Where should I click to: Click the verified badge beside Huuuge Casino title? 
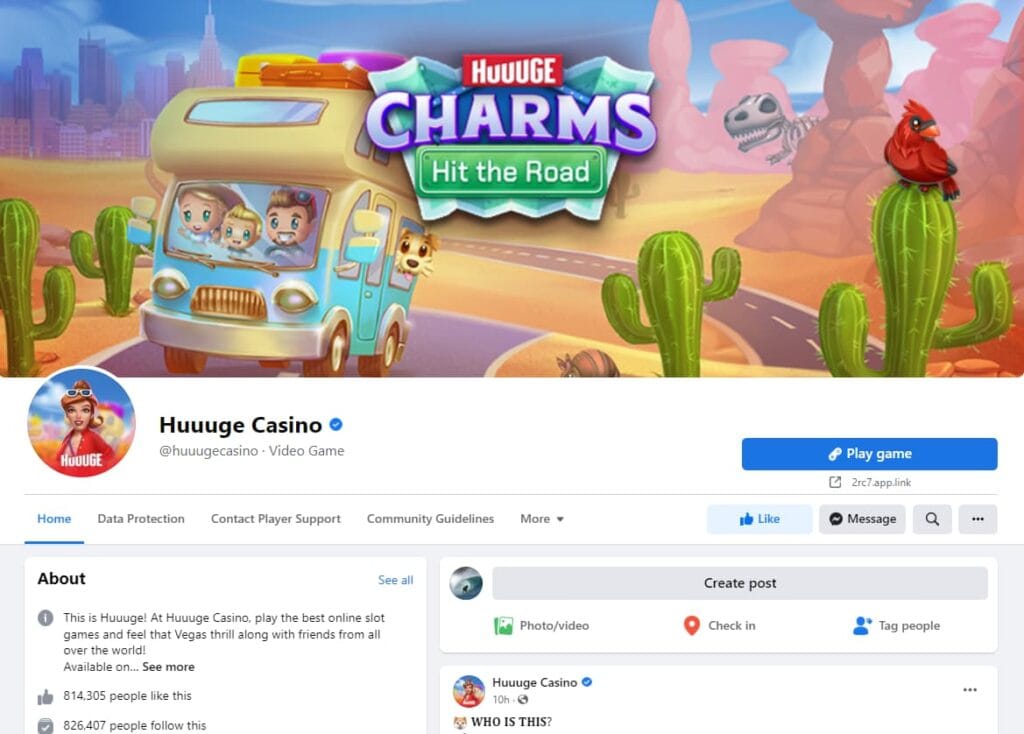pos(336,424)
